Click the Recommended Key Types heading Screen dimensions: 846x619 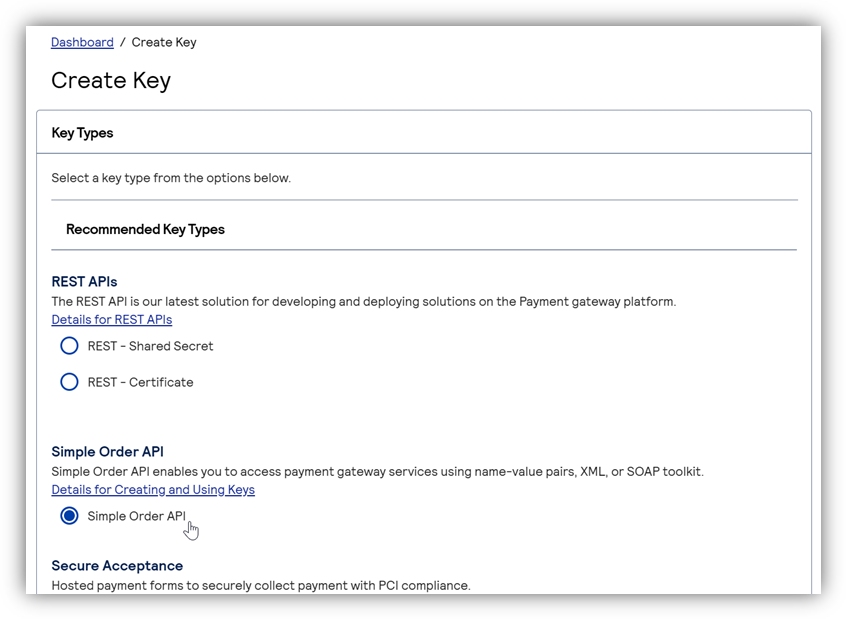(145, 229)
